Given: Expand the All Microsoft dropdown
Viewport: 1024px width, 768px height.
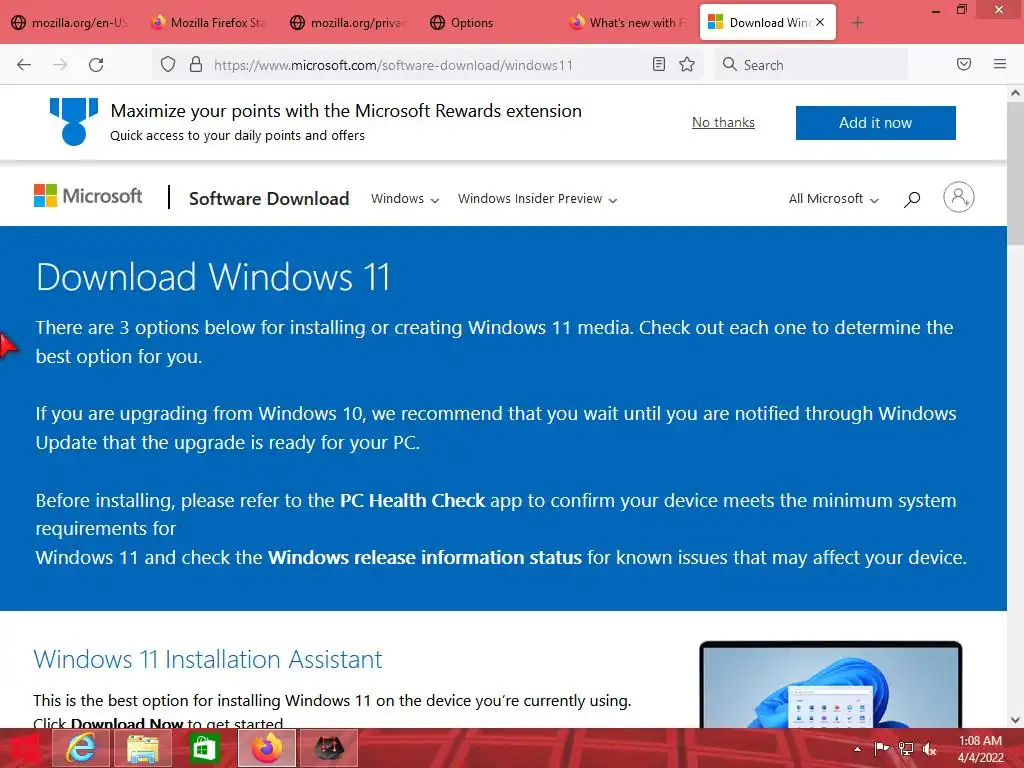Looking at the screenshot, I should (x=834, y=199).
